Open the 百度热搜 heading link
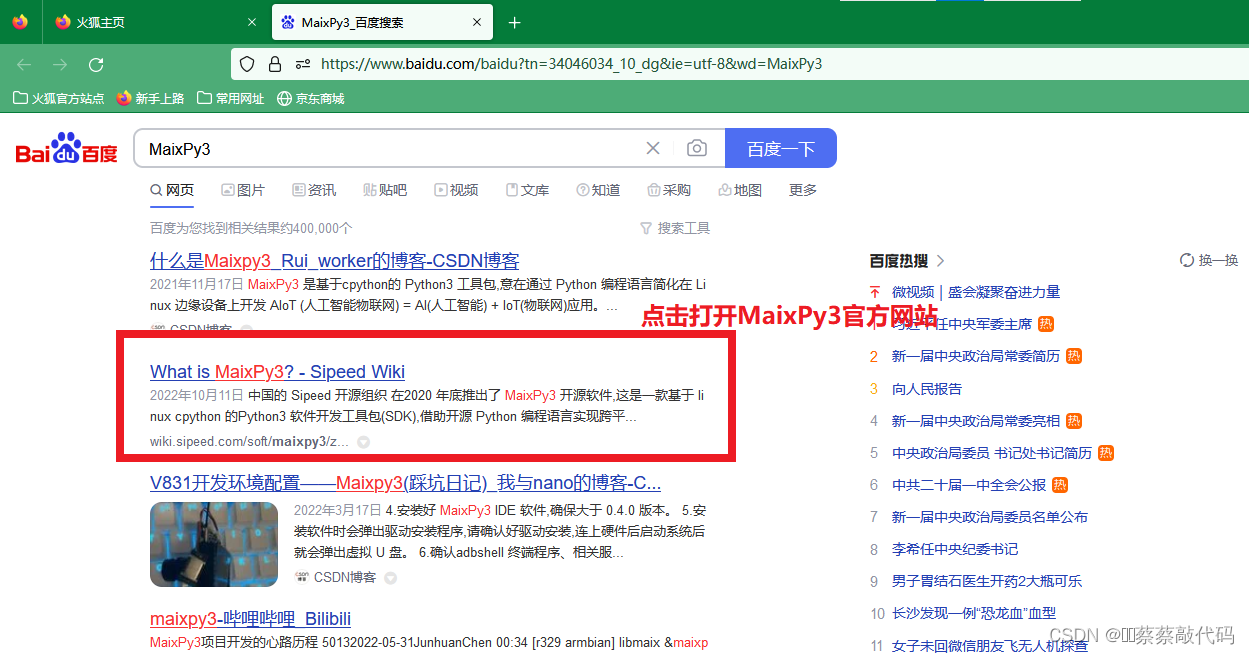 [899, 261]
